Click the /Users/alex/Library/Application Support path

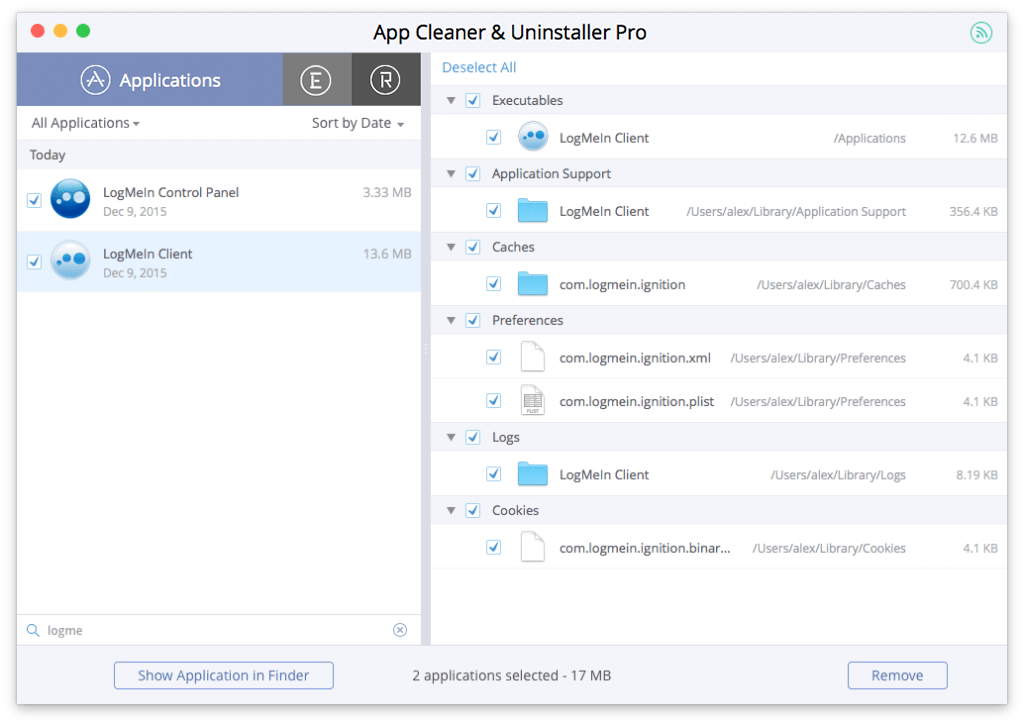click(795, 212)
